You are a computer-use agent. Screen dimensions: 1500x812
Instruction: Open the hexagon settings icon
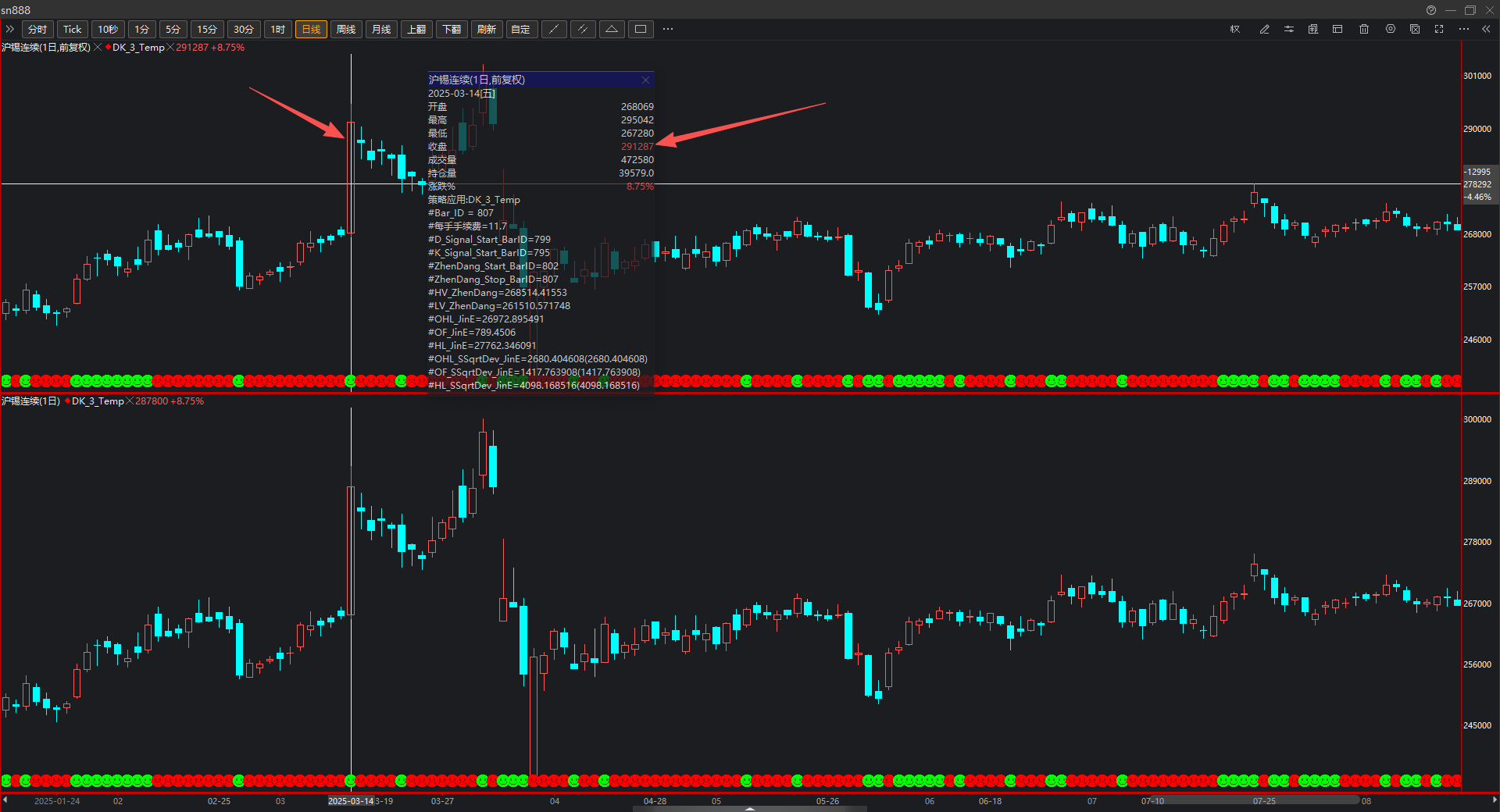point(1390,30)
